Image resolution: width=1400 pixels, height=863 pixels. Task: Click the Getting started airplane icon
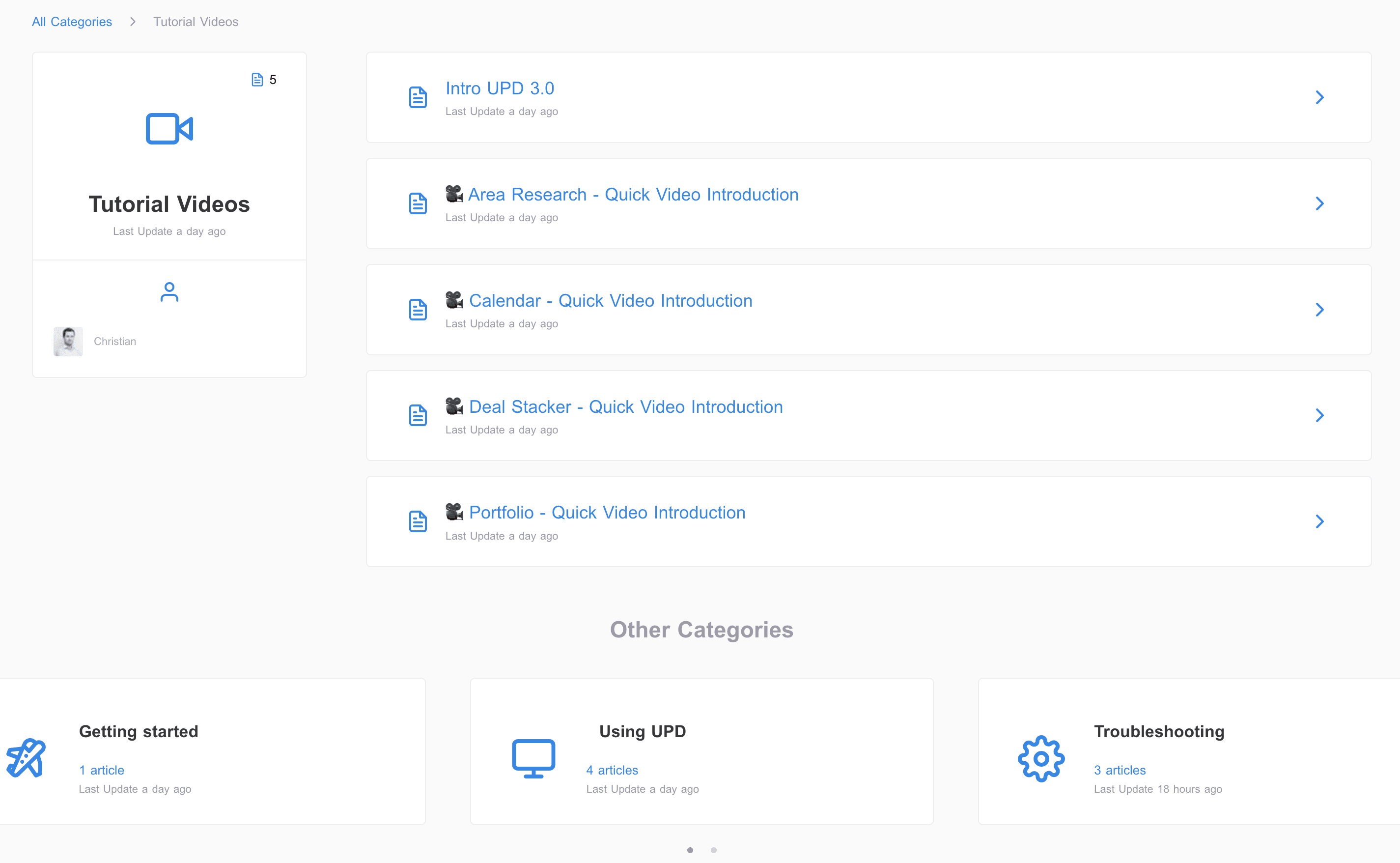[26, 758]
